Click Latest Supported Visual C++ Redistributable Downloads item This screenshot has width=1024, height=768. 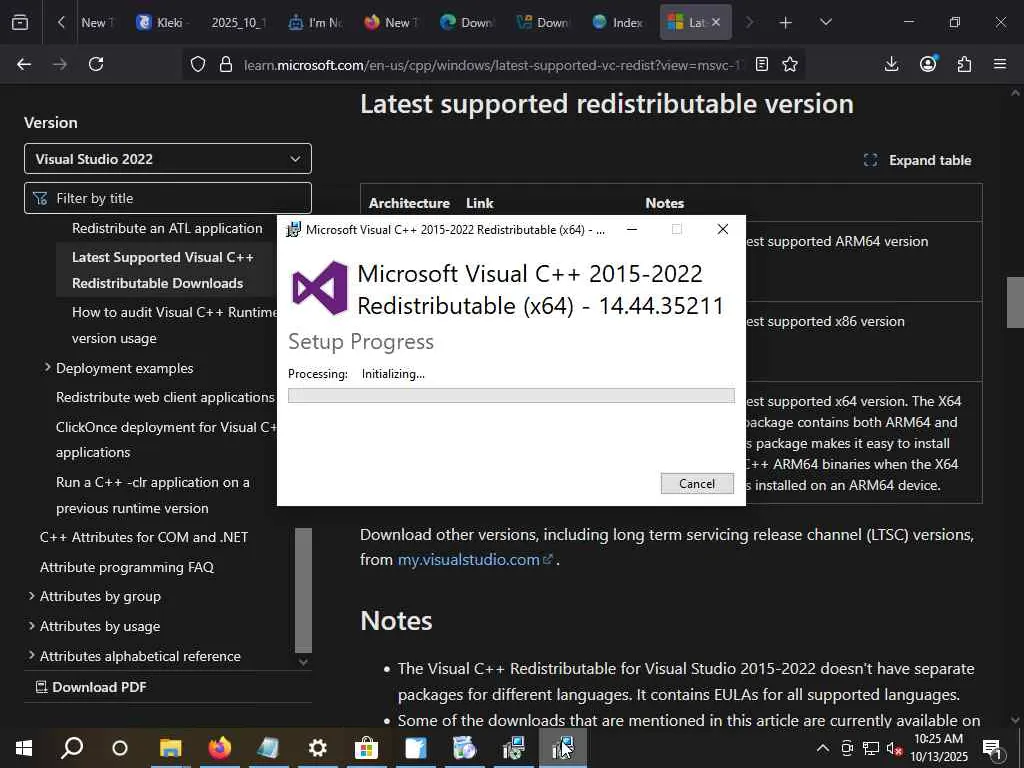[x=163, y=270]
